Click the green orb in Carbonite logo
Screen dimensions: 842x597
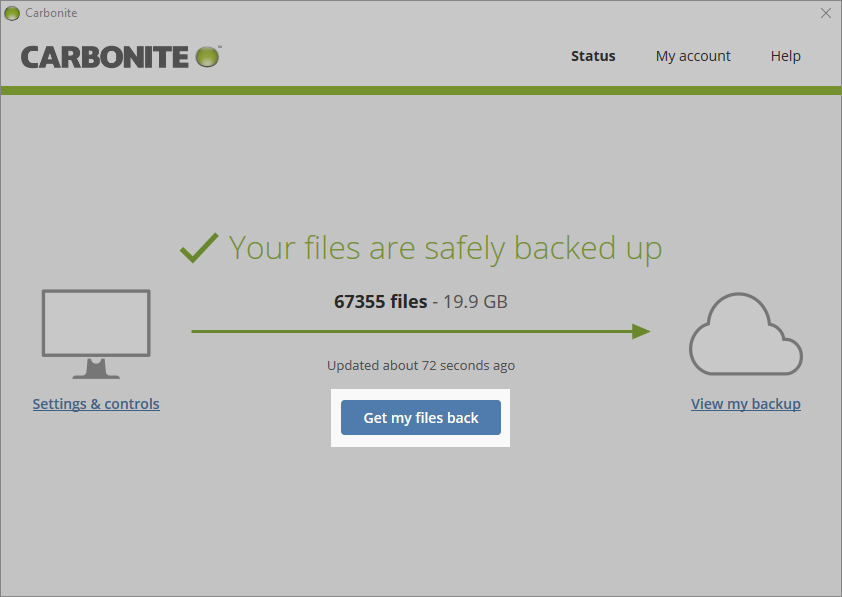[x=207, y=57]
